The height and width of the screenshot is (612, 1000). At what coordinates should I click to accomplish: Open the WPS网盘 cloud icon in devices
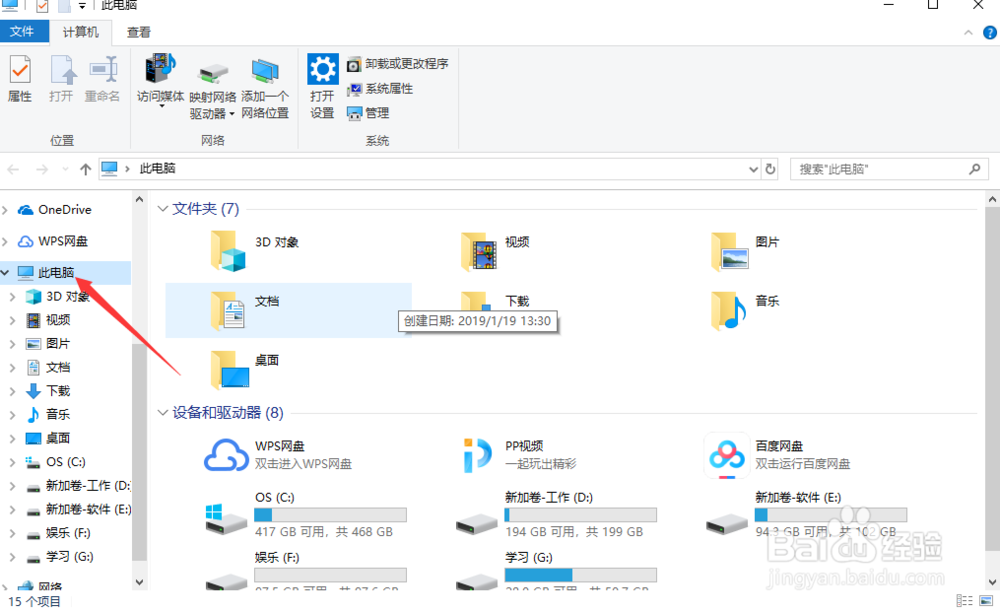pyautogui.click(x=226, y=455)
